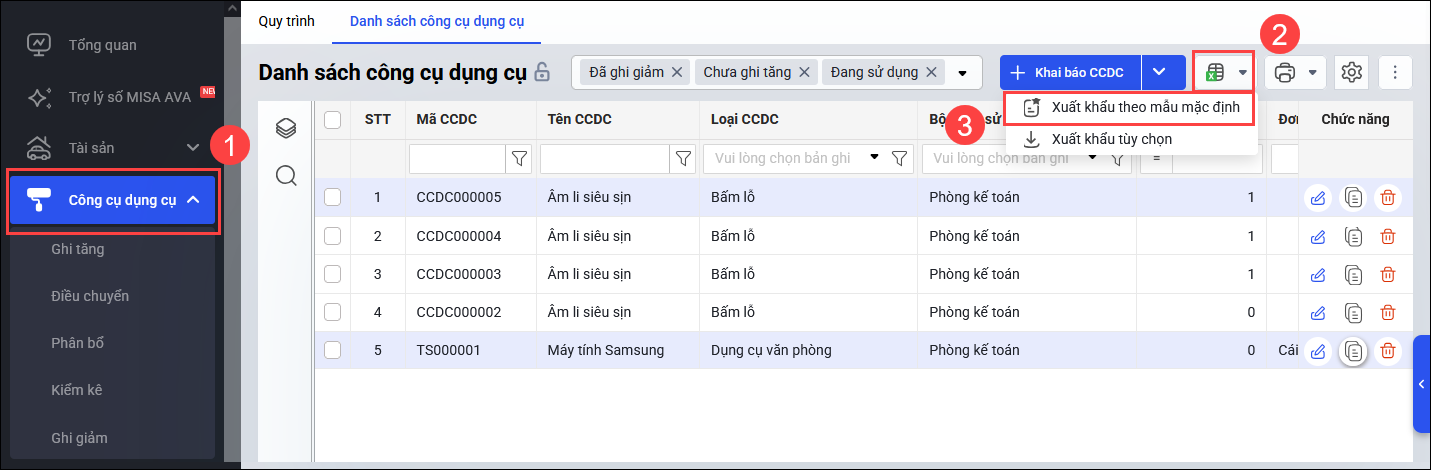
Task: Click the three-dot more options button
Action: [1395, 72]
